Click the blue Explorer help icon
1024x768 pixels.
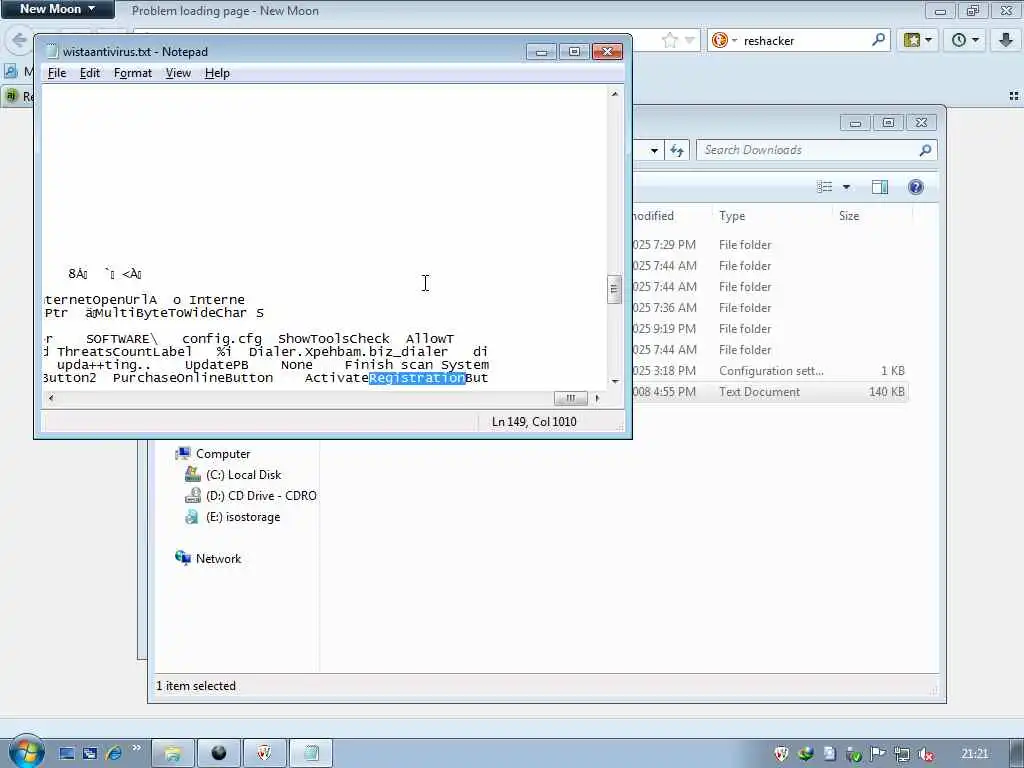[x=916, y=187]
